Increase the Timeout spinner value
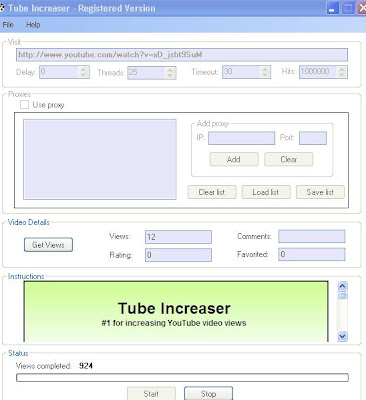This screenshot has height=400, width=366. [x=265, y=69]
